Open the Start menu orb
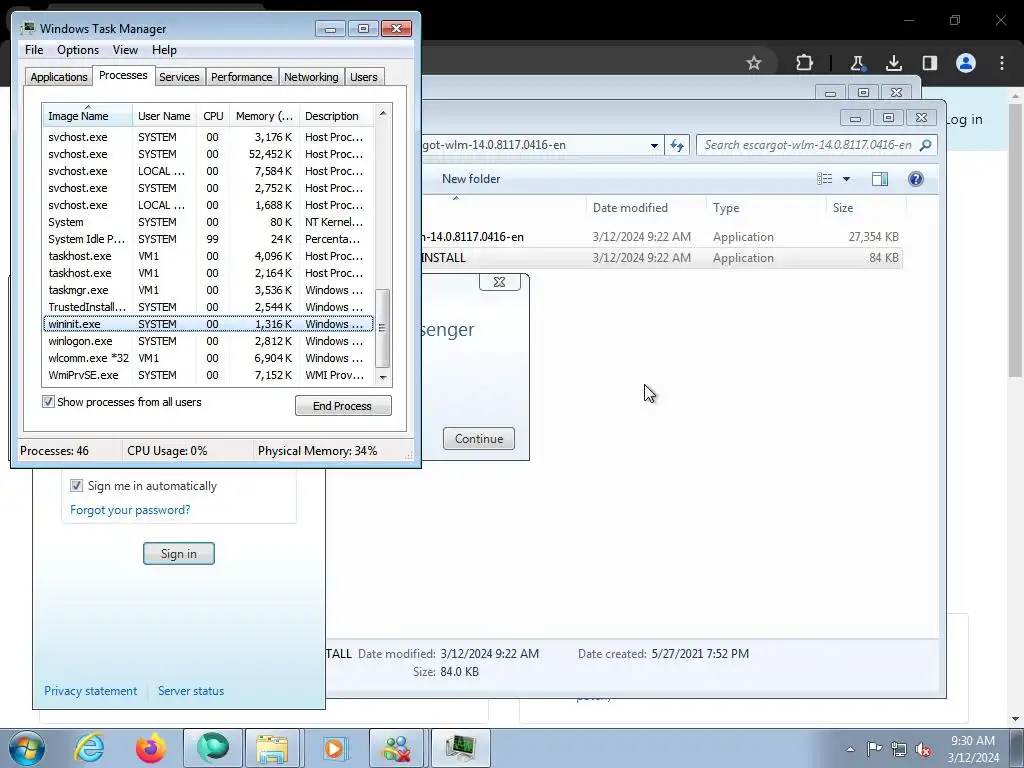This screenshot has height=768, width=1024. pyautogui.click(x=27, y=748)
